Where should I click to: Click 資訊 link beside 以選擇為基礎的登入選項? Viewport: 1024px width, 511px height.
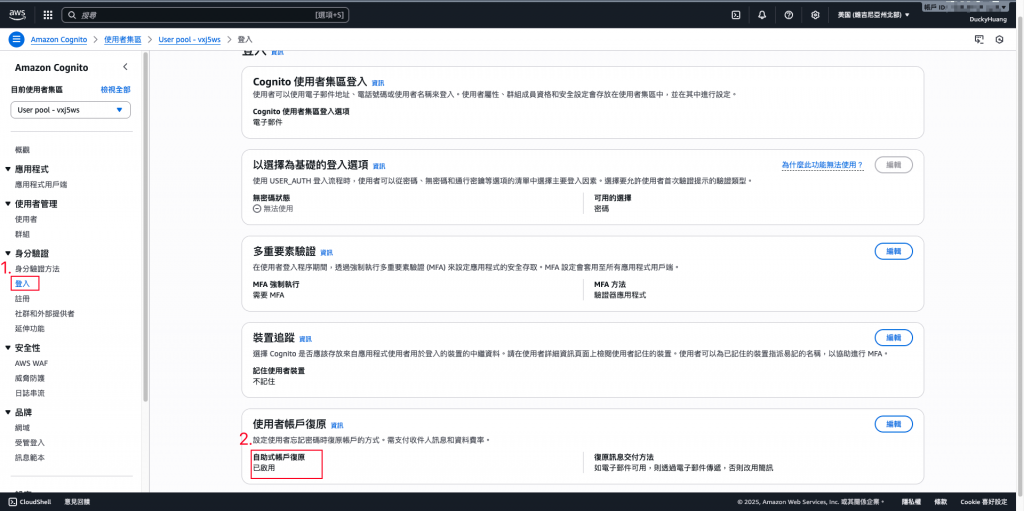tap(379, 166)
